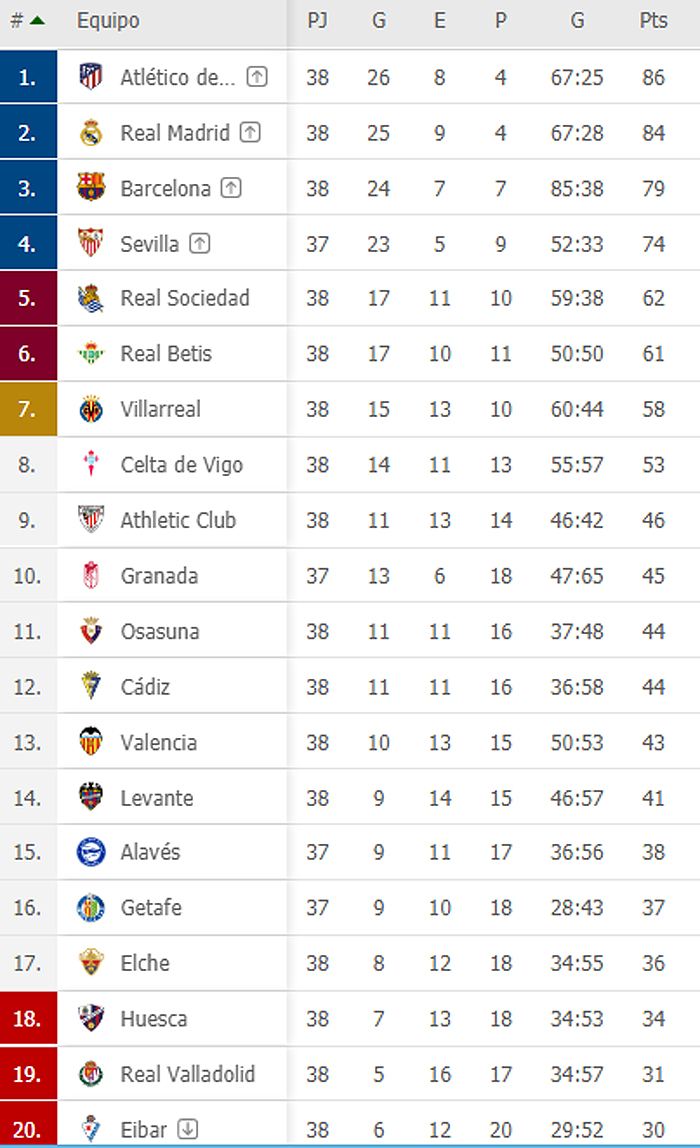
Task: Open the Celta de Vigo team link
Action: pyautogui.click(x=181, y=465)
